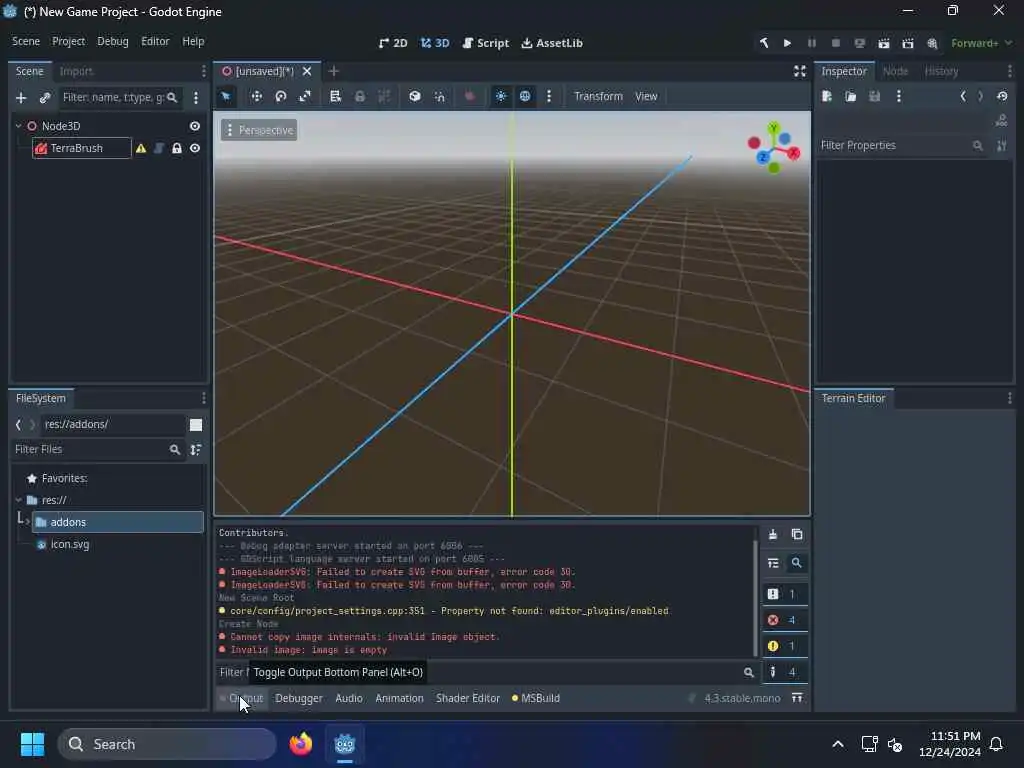Instantiate a child scene link icon
Image resolution: width=1024 pixels, height=768 pixels.
44,97
